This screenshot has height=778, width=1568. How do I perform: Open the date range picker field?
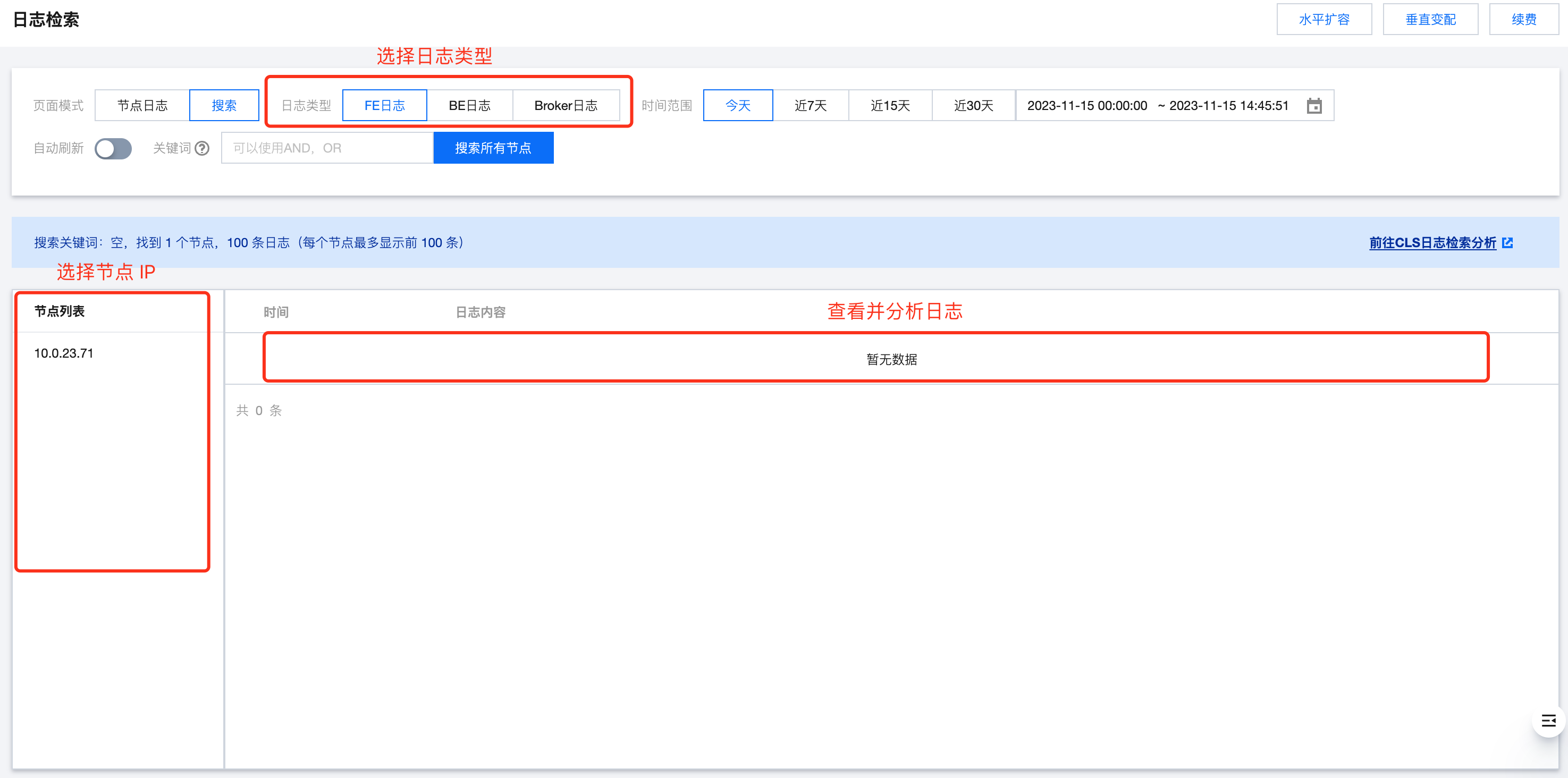coord(1157,106)
